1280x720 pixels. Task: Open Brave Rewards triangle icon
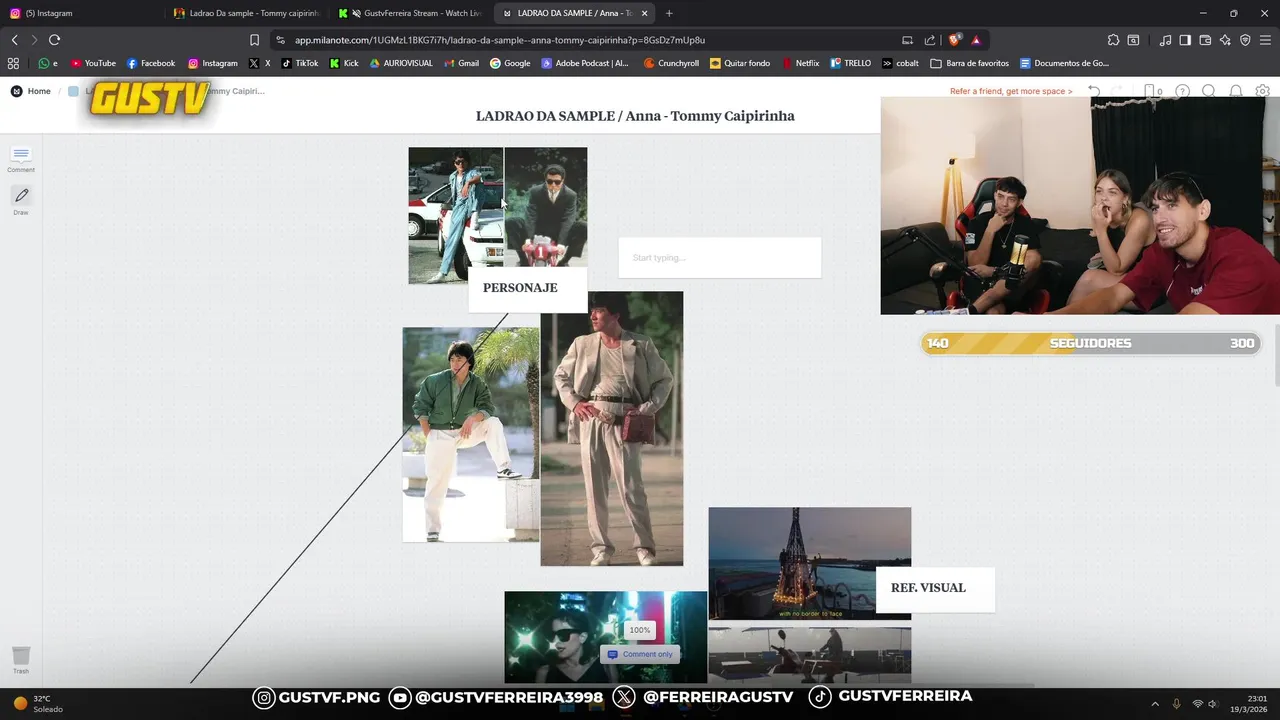976,40
